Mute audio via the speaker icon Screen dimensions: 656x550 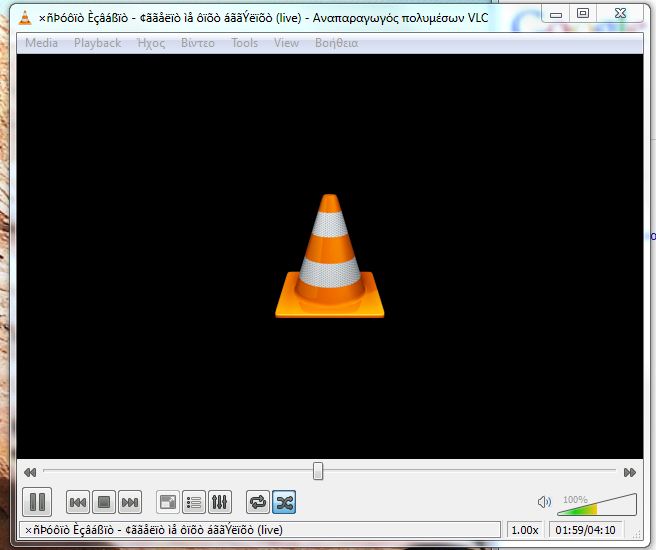click(544, 501)
